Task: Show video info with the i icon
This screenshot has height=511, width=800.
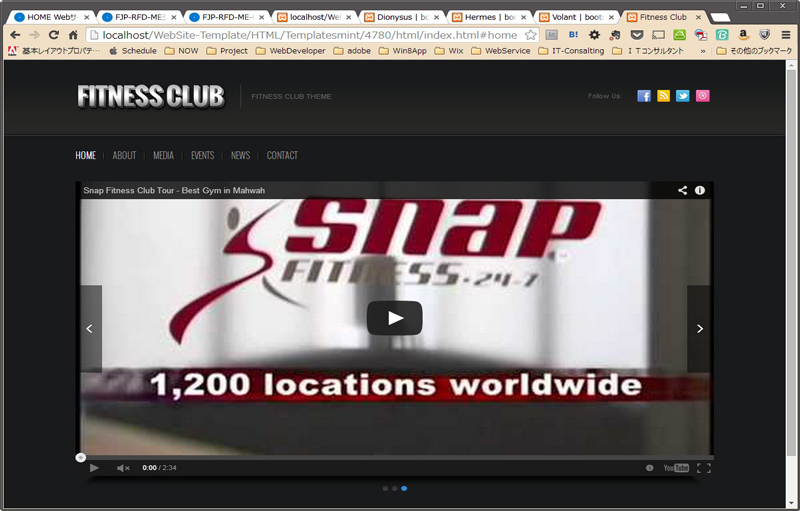Action: [700, 190]
